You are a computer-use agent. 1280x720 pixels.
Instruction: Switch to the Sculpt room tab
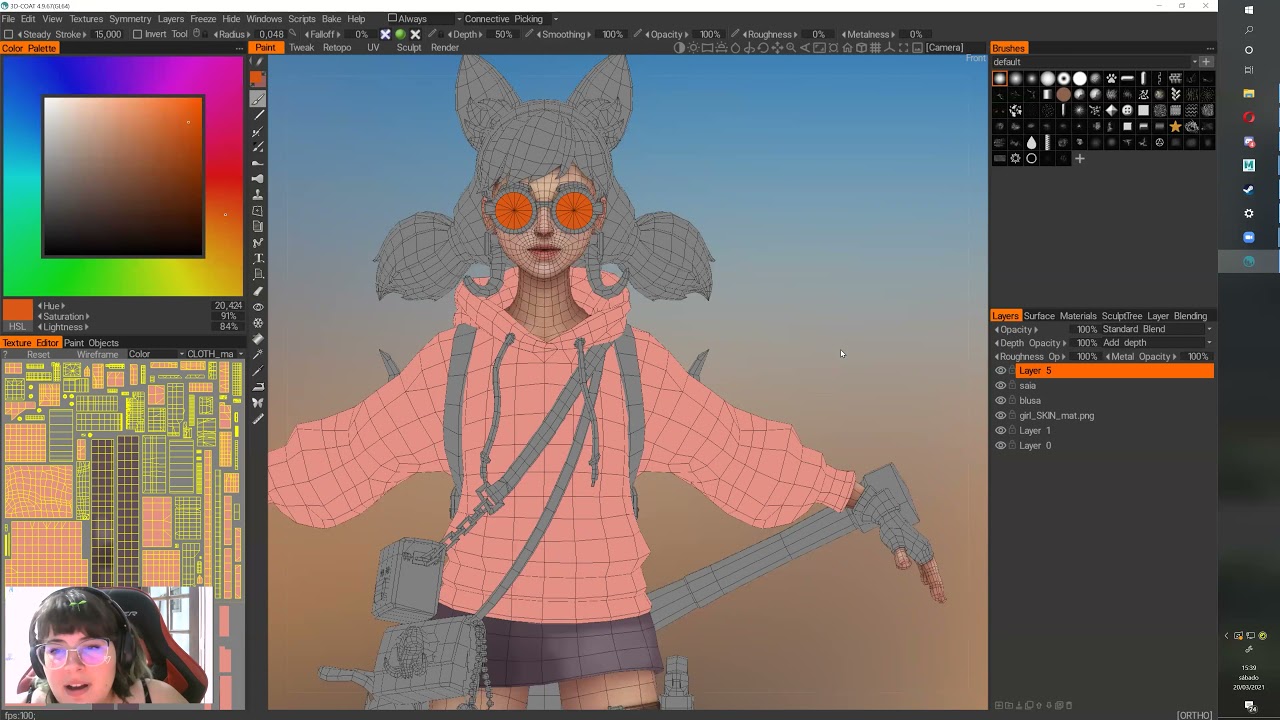click(x=409, y=48)
